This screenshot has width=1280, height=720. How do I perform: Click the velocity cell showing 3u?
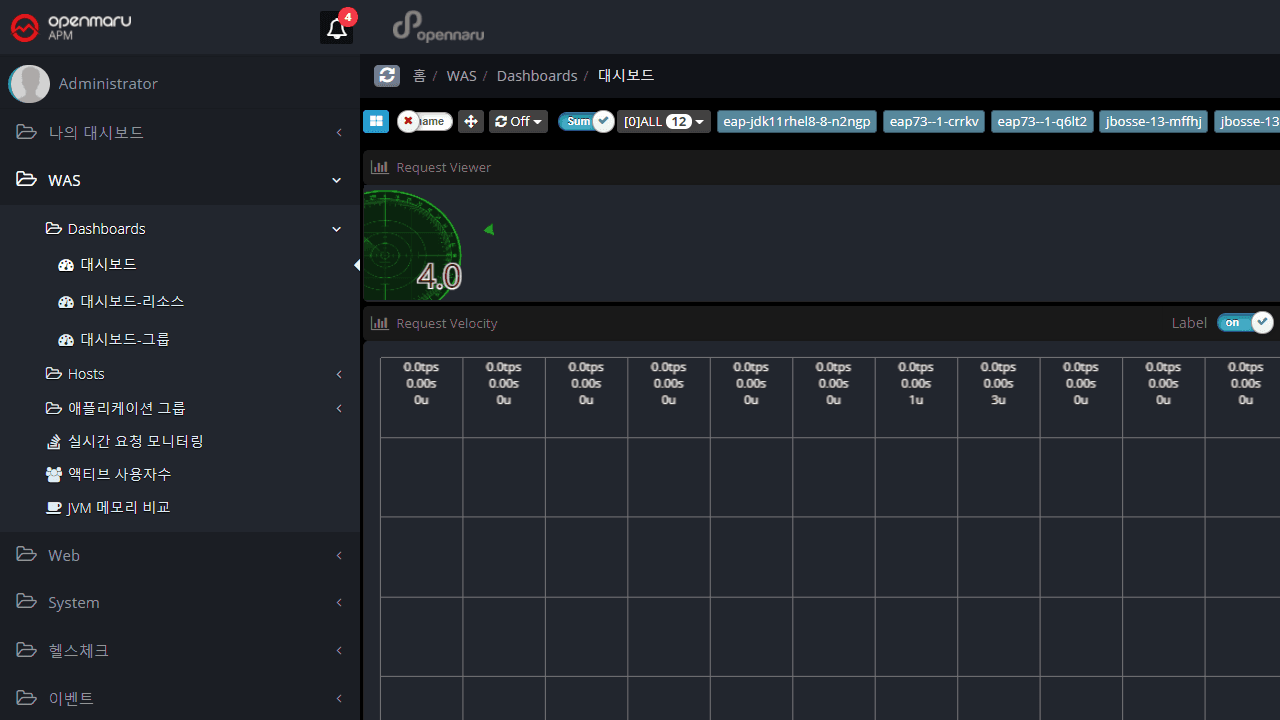[998, 397]
